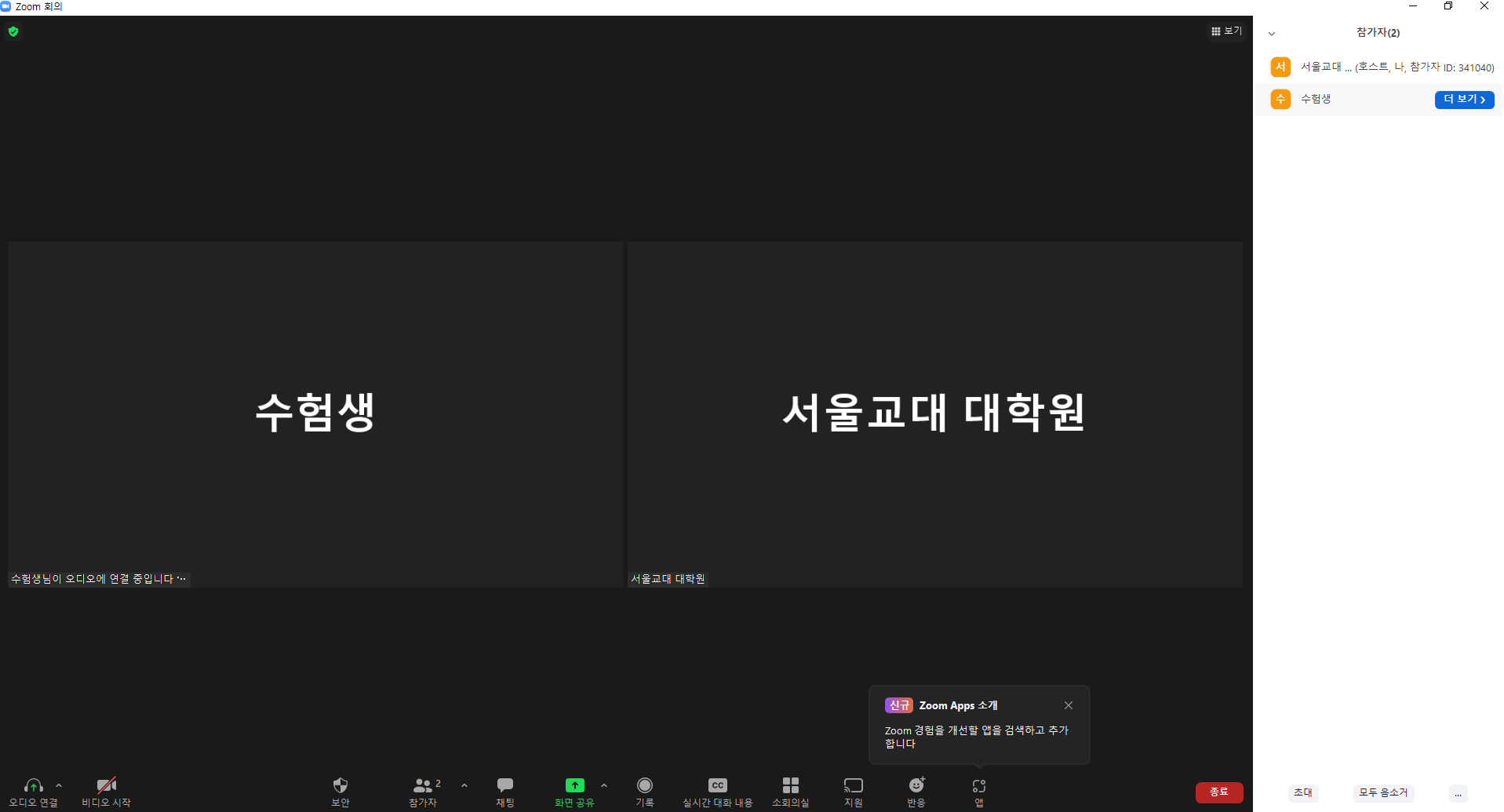Expand the screen share options chevron

[x=603, y=785]
